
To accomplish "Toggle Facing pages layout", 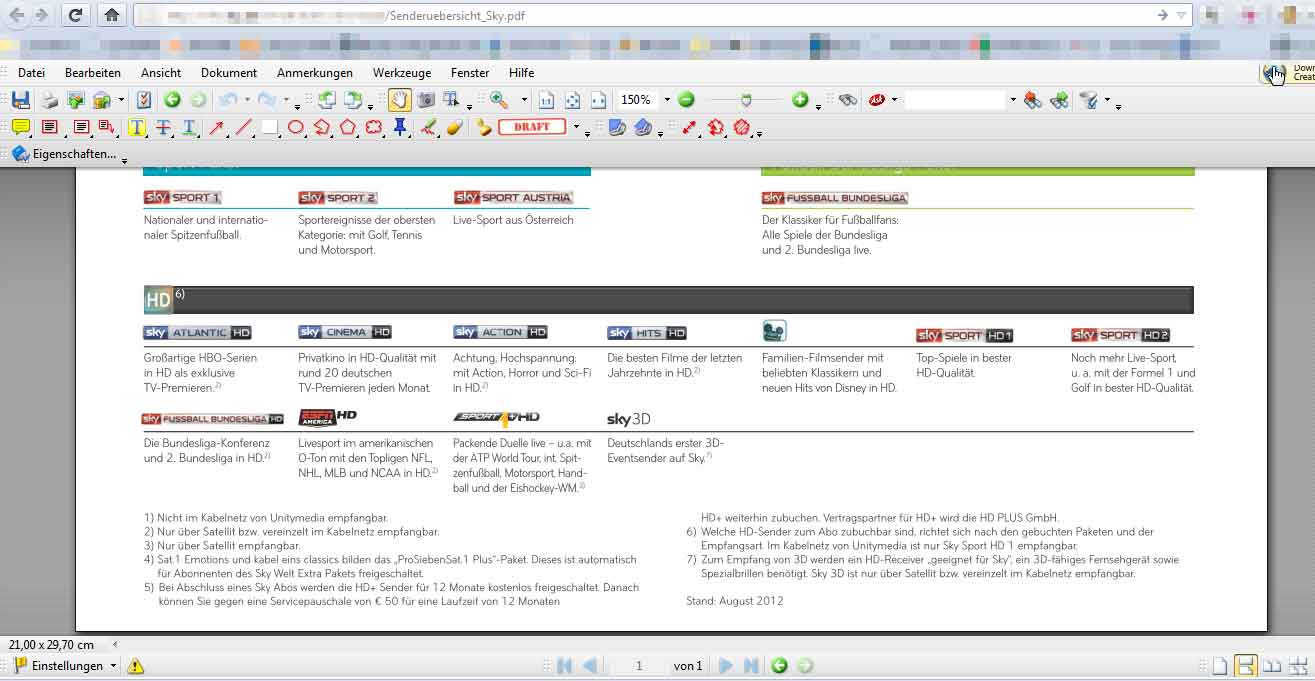I will pos(1271,666).
